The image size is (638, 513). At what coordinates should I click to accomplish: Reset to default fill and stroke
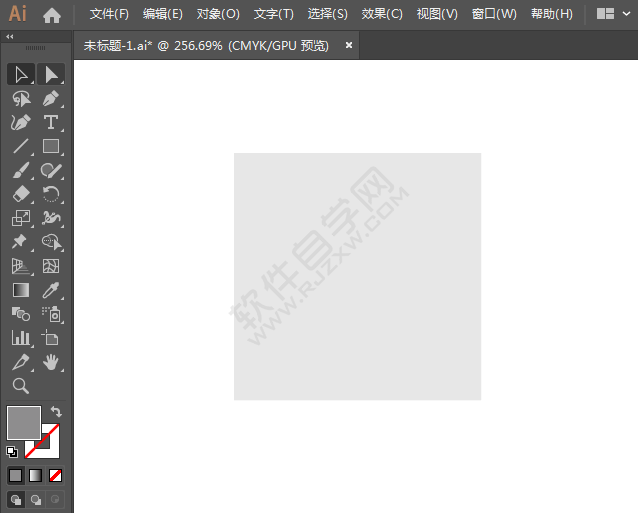pos(12,452)
